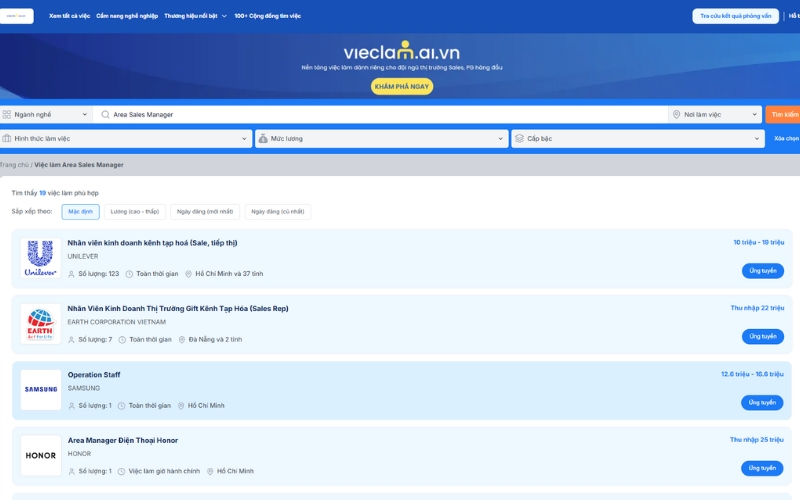The width and height of the screenshot is (800, 500).
Task: Click clock icon in Samsung row
Action: (121, 406)
